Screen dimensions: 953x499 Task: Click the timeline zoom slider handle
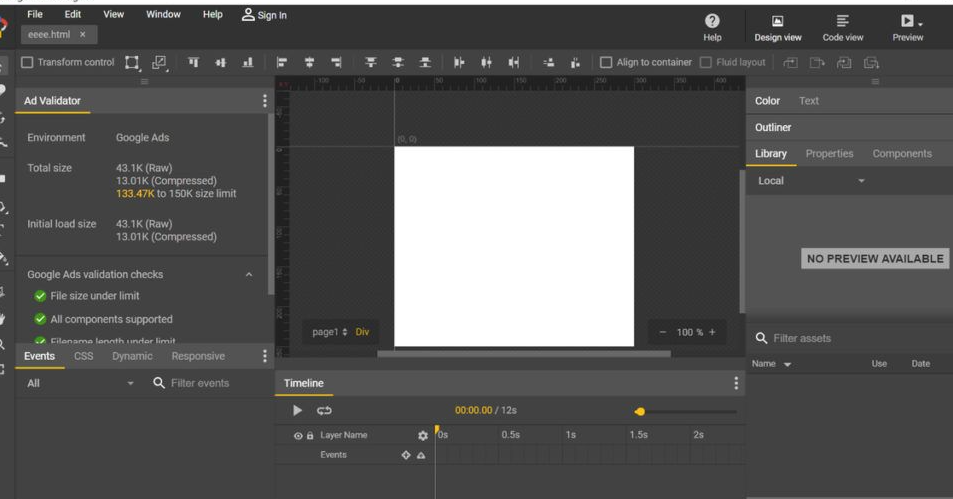[639, 411]
